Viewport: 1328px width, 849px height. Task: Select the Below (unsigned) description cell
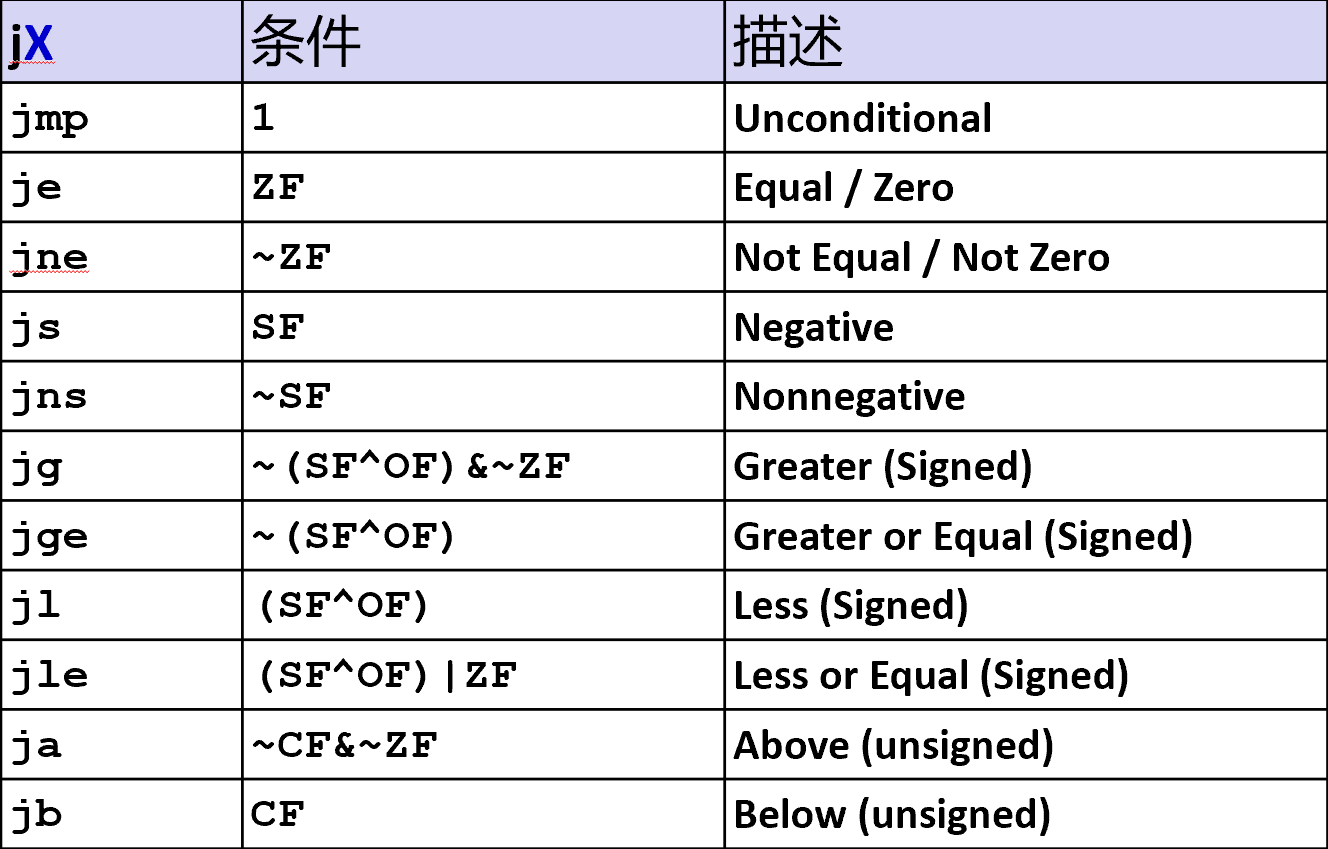coord(891,815)
